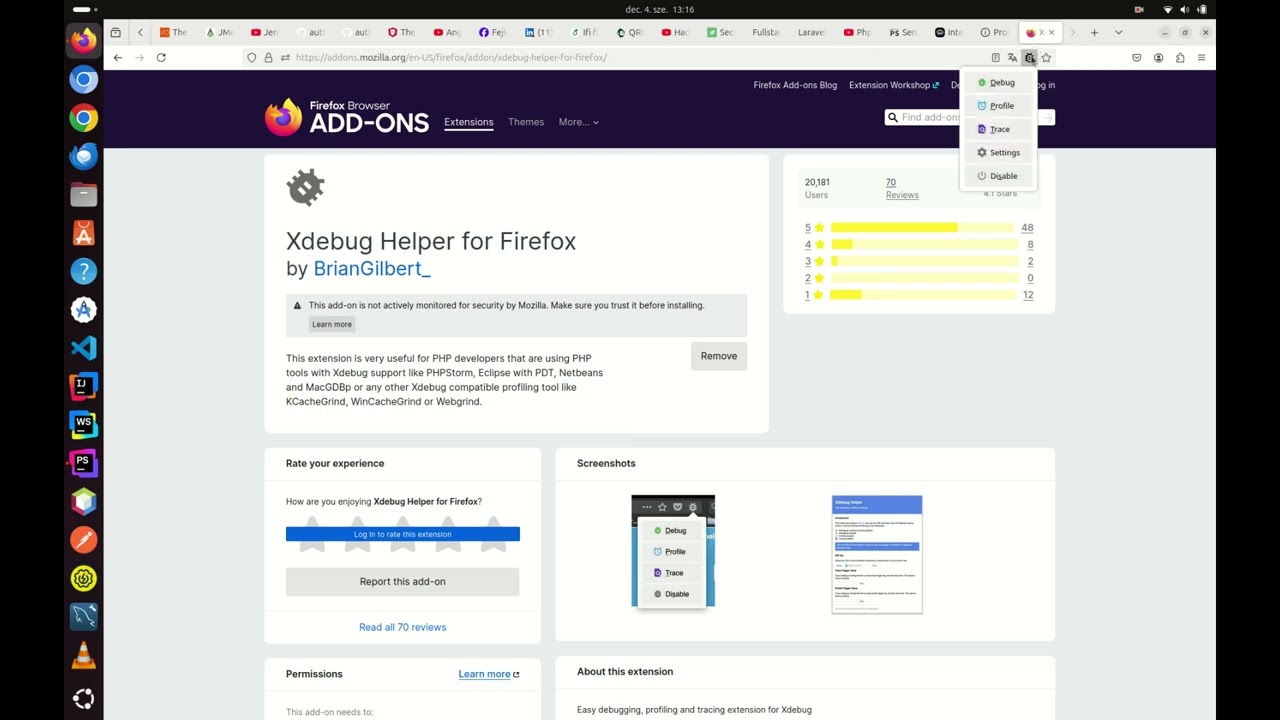1280x720 pixels.
Task: Switch to the Extensions nav tab
Action: pyautogui.click(x=469, y=122)
